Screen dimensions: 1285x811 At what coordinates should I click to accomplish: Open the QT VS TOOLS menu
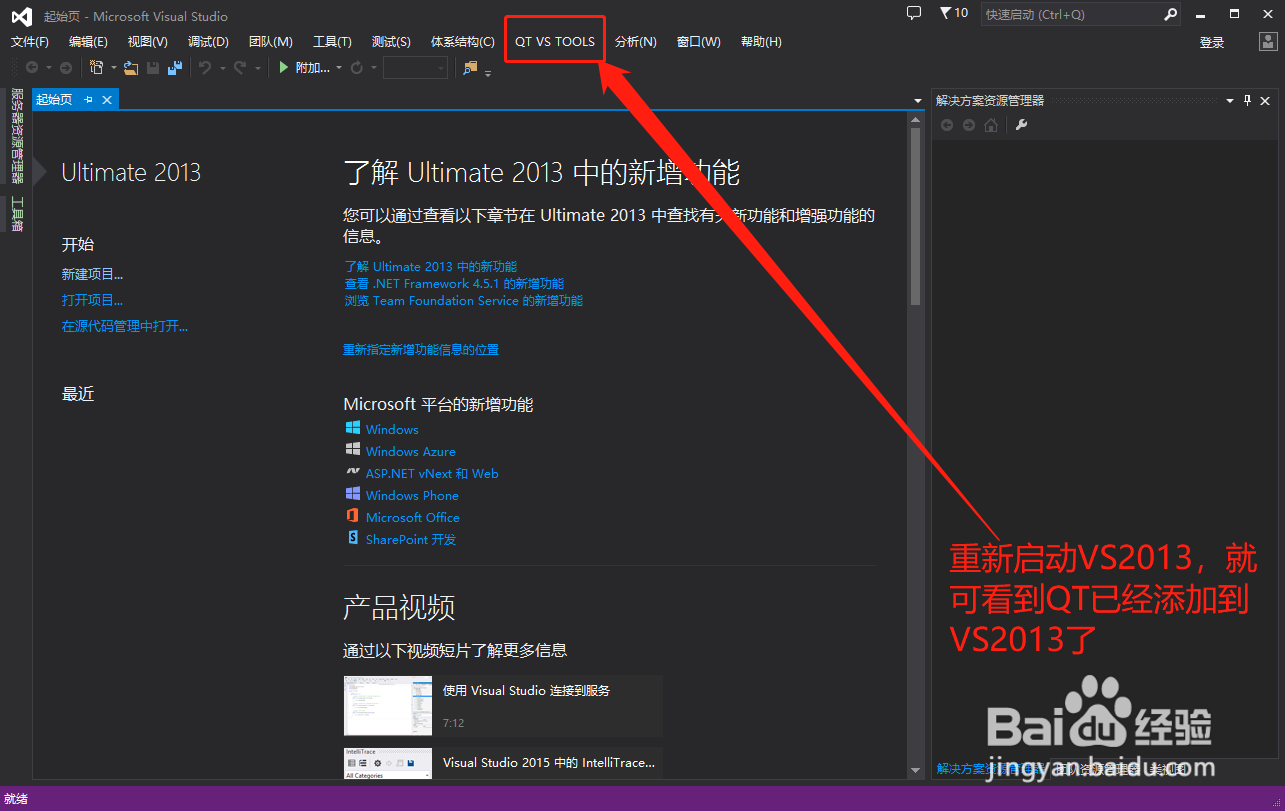(x=554, y=40)
